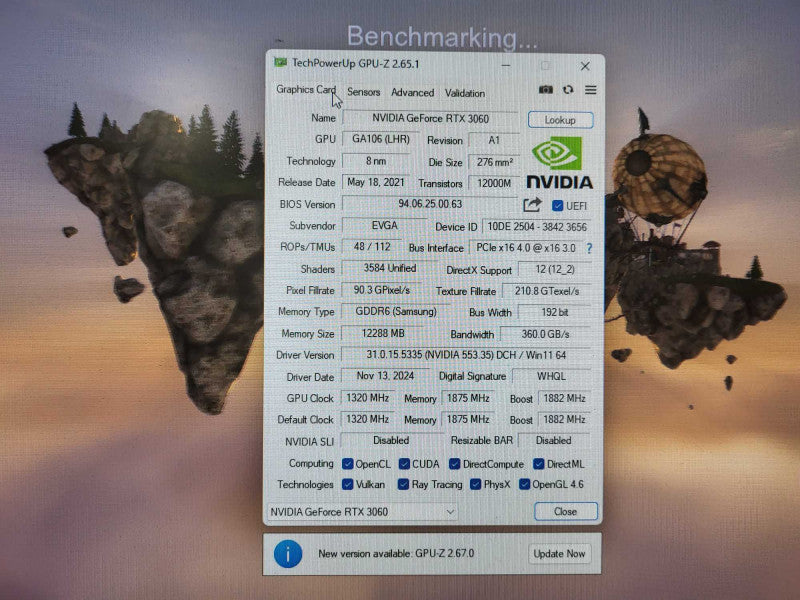Close the GPU-Z window with X

click(585, 66)
